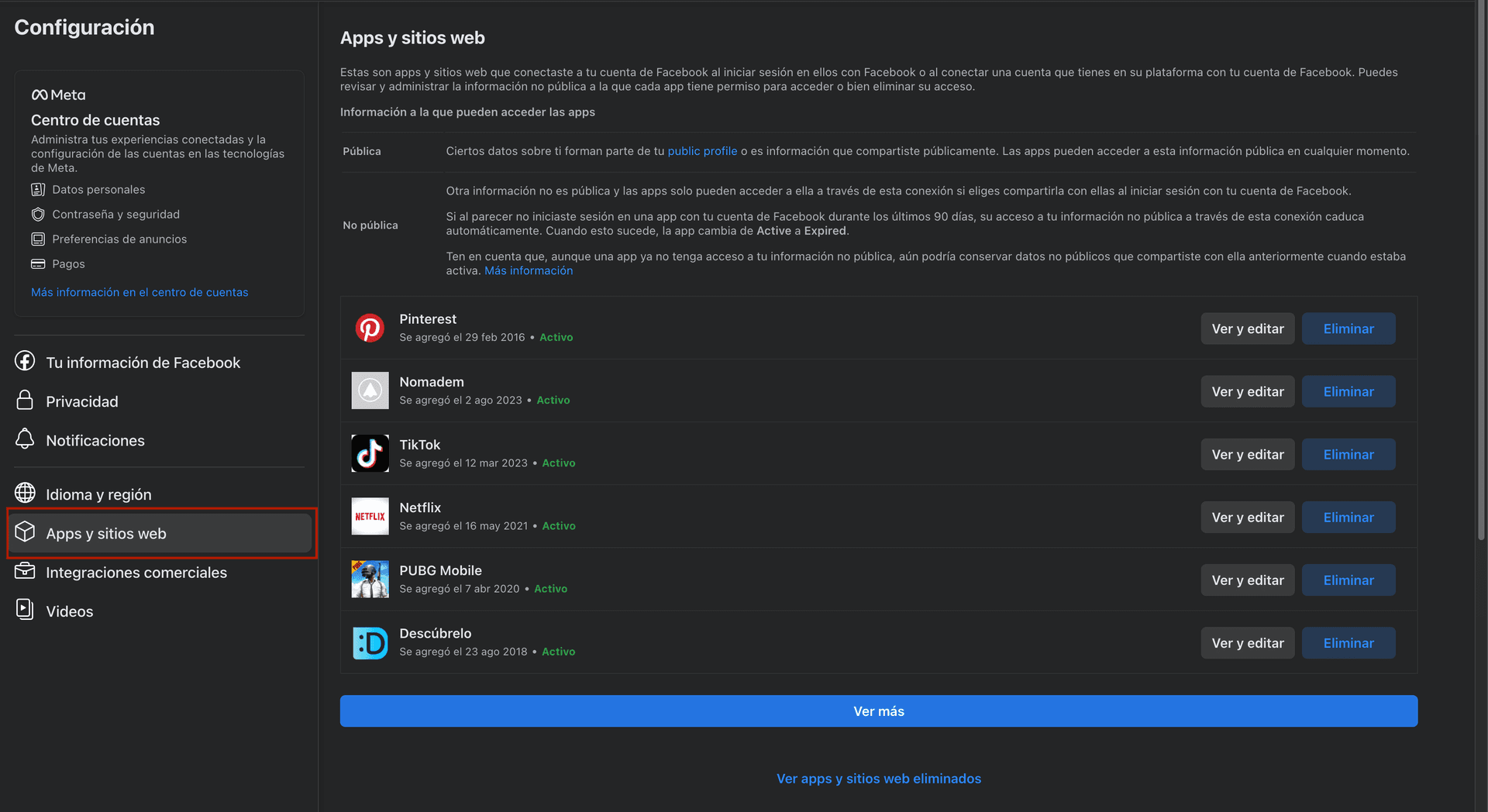Image resolution: width=1488 pixels, height=812 pixels.
Task: Remove TikTok with the Eliminar button
Action: click(1348, 454)
